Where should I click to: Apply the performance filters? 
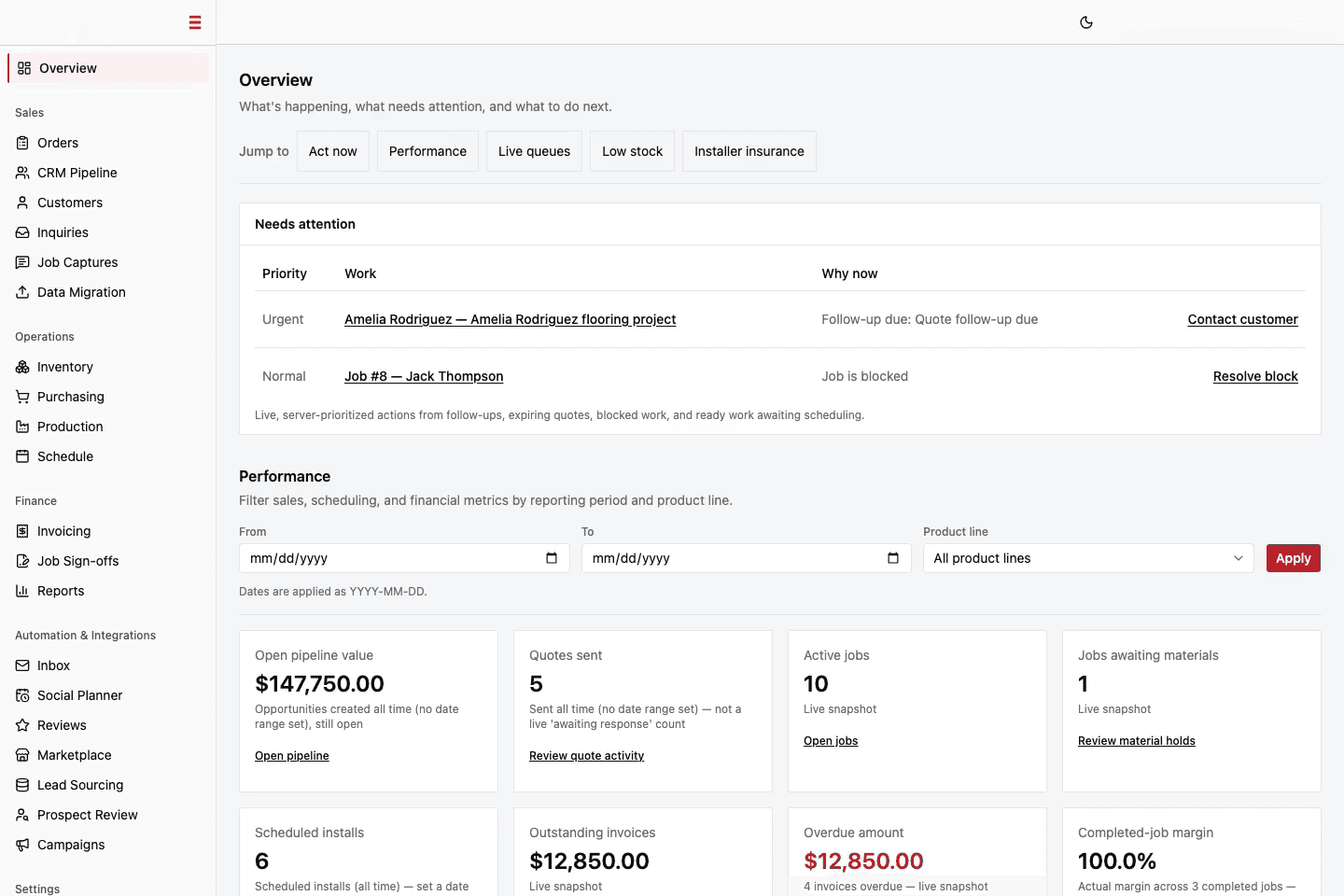[x=1294, y=558]
